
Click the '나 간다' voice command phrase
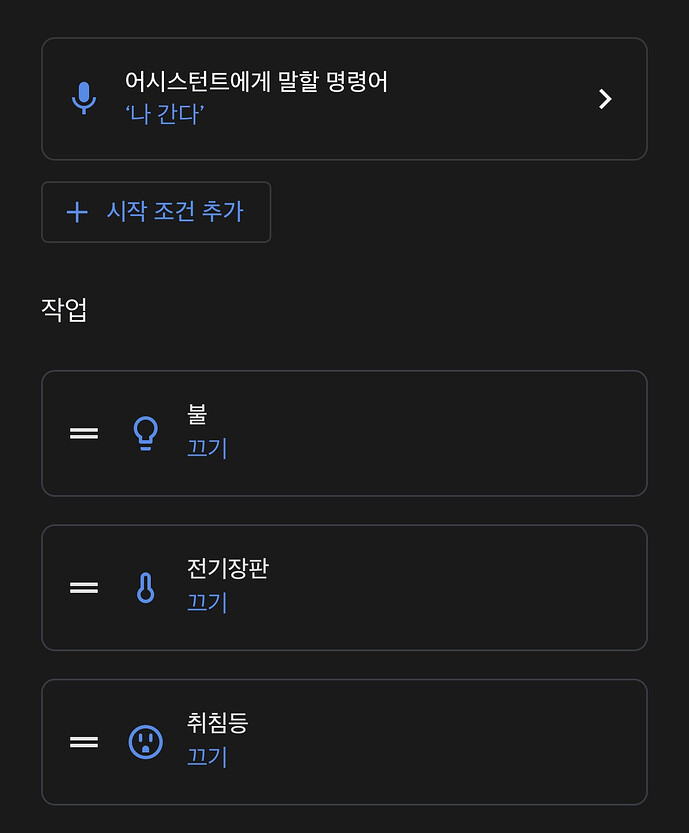[165, 116]
